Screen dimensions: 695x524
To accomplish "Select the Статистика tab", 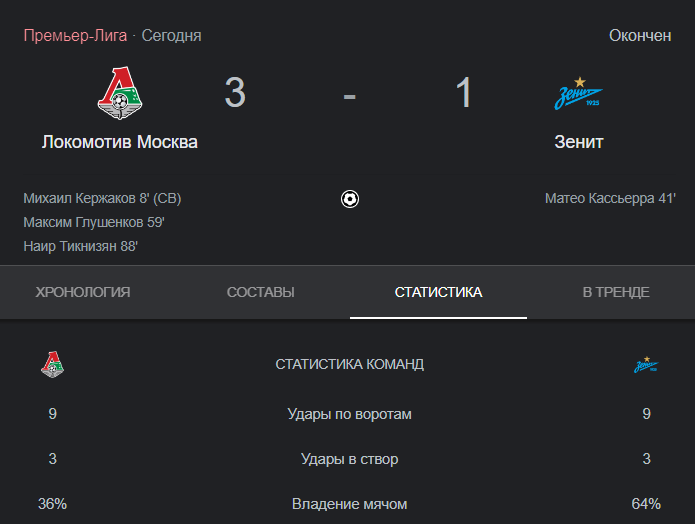I will (438, 292).
